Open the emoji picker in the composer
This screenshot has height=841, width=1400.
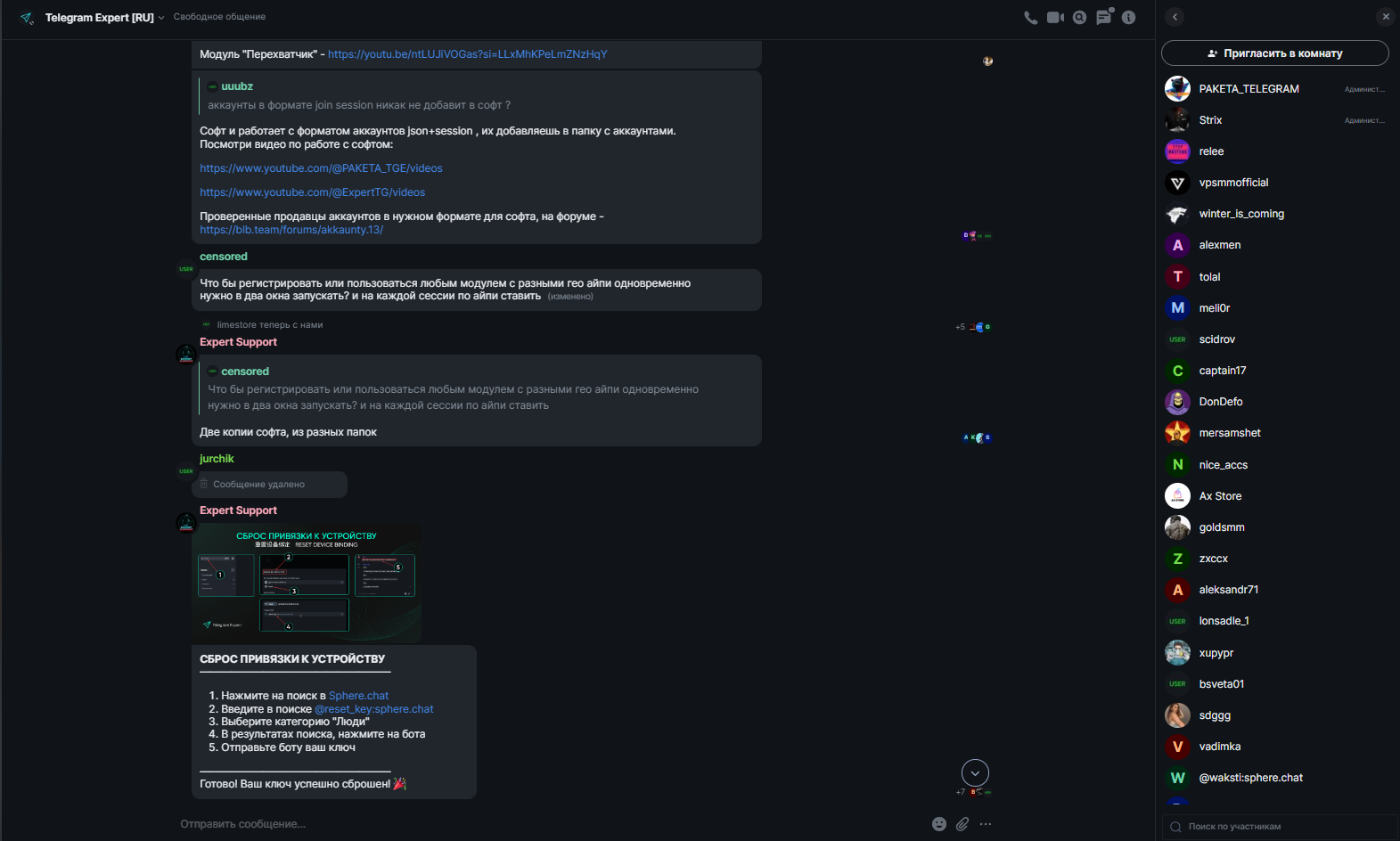(939, 824)
